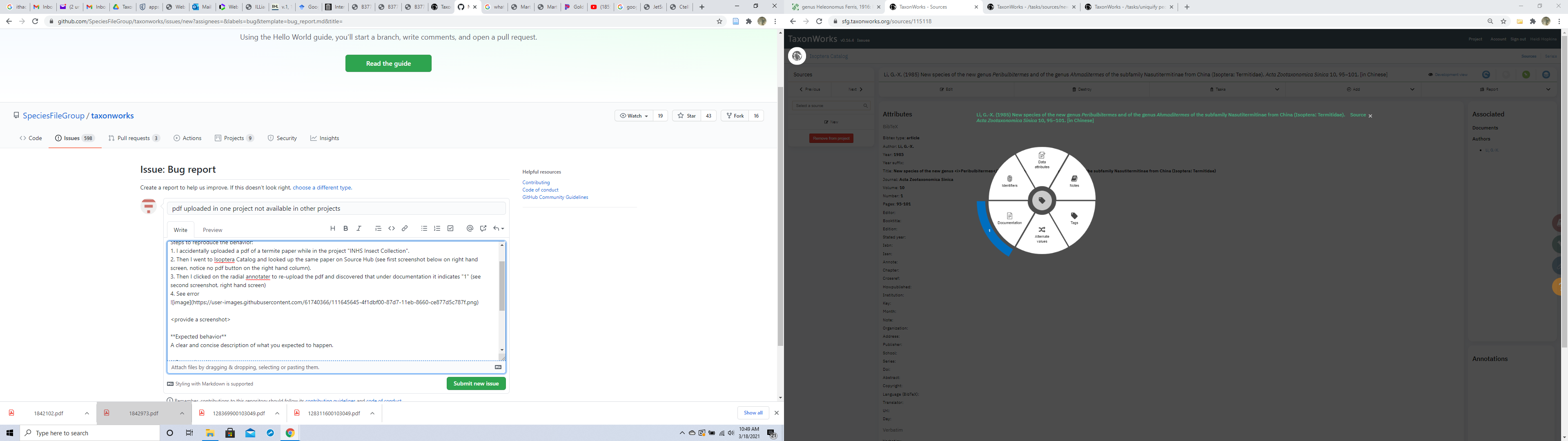Viewport: 1568px width, 441px height.
Task: Insert a quote in GitHub editor
Action: (378, 228)
